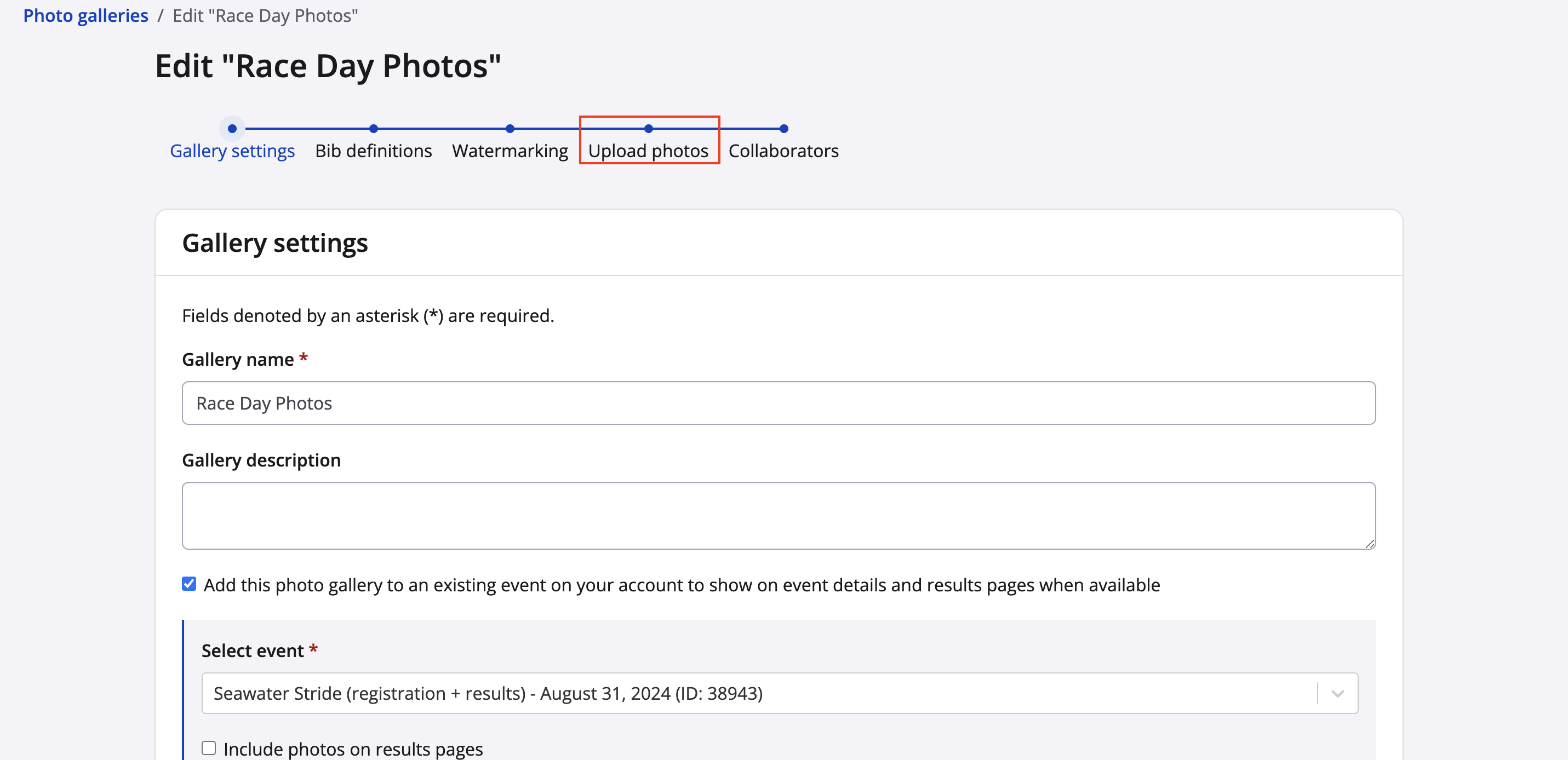Enable Include photos on results pages
The image size is (1568, 760).
(209, 748)
